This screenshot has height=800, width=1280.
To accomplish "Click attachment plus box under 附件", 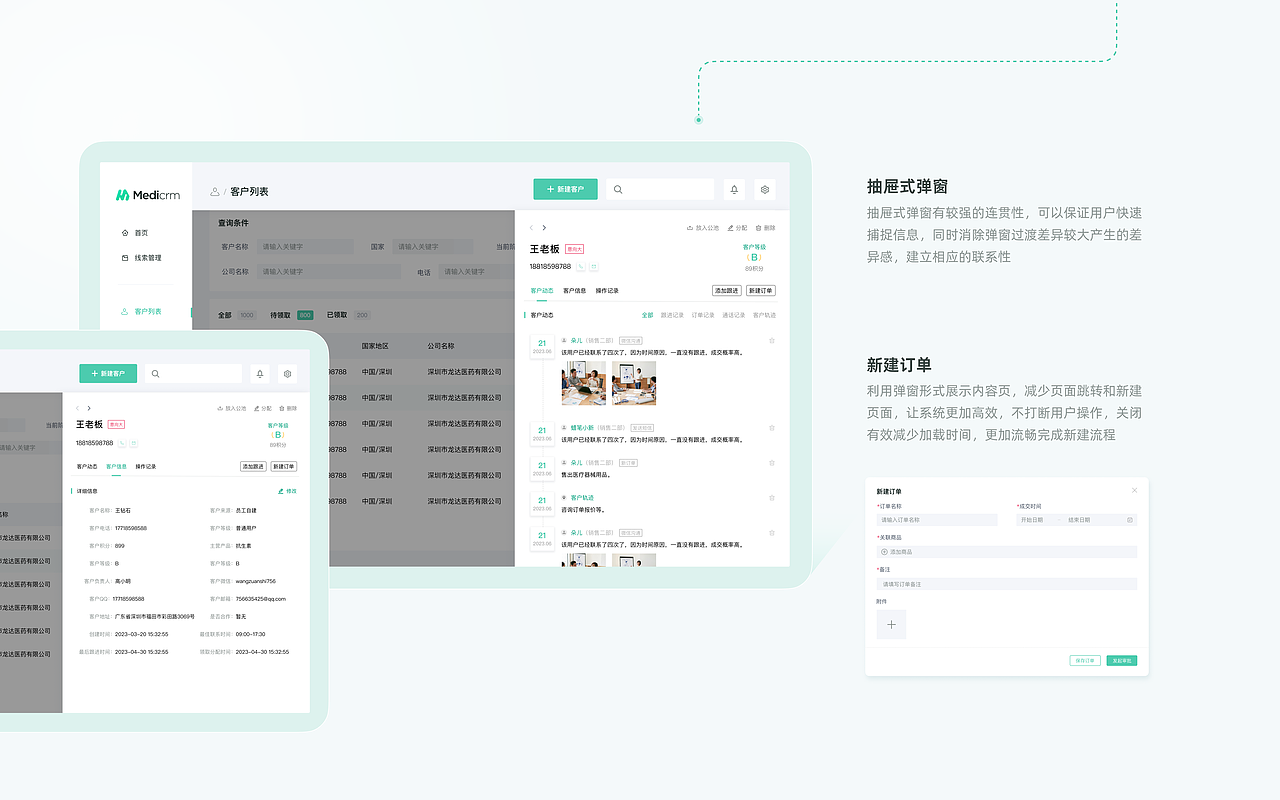I will coord(891,624).
